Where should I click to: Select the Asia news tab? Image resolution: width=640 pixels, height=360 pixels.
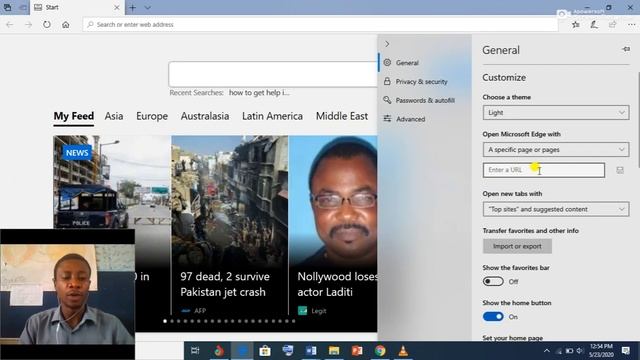tap(114, 116)
